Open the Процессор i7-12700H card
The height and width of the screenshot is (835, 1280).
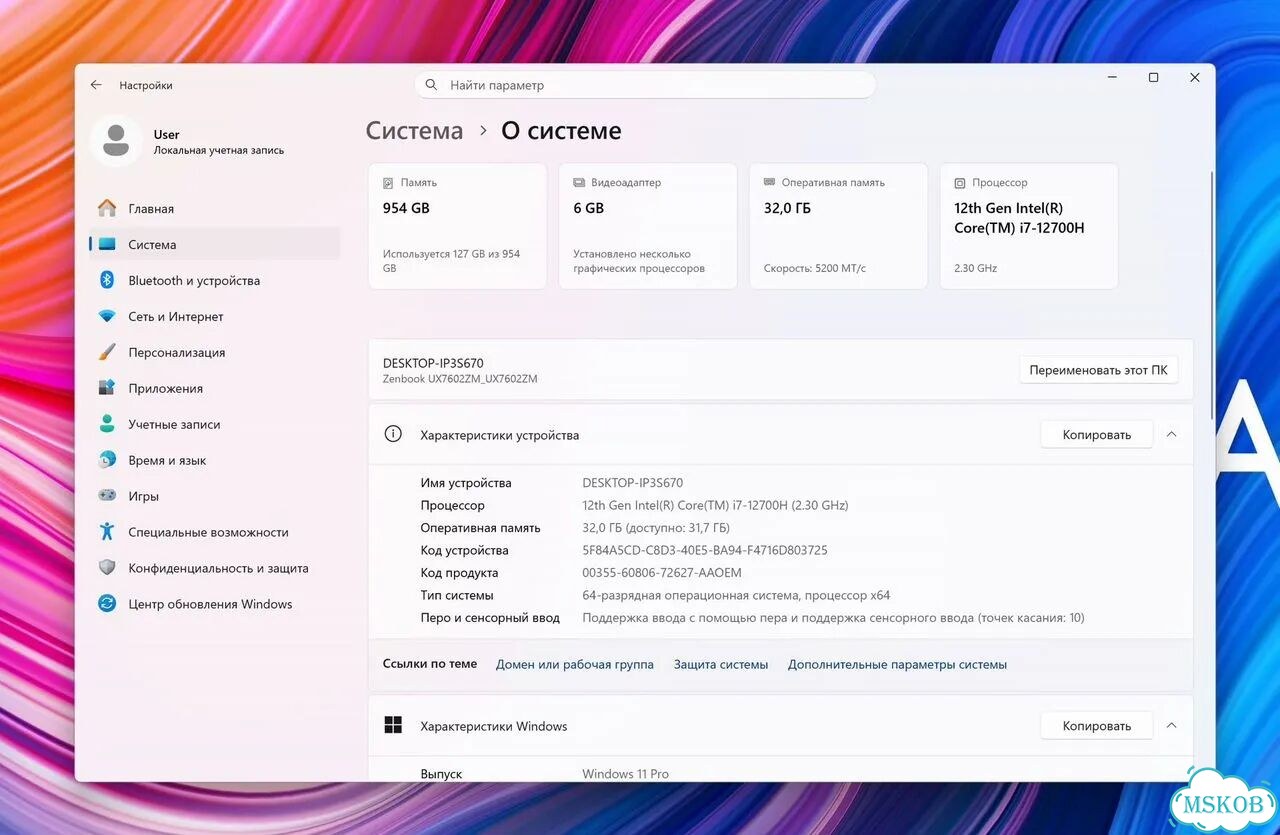[x=1029, y=226]
